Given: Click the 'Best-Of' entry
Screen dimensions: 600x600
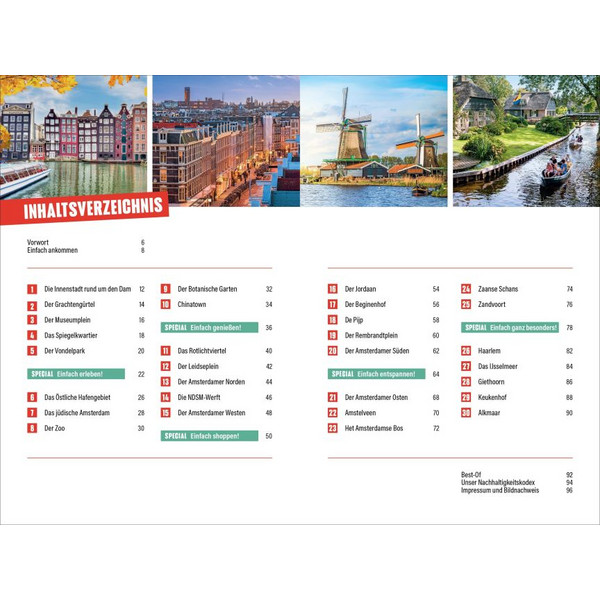Looking at the screenshot, I should pyautogui.click(x=471, y=474).
